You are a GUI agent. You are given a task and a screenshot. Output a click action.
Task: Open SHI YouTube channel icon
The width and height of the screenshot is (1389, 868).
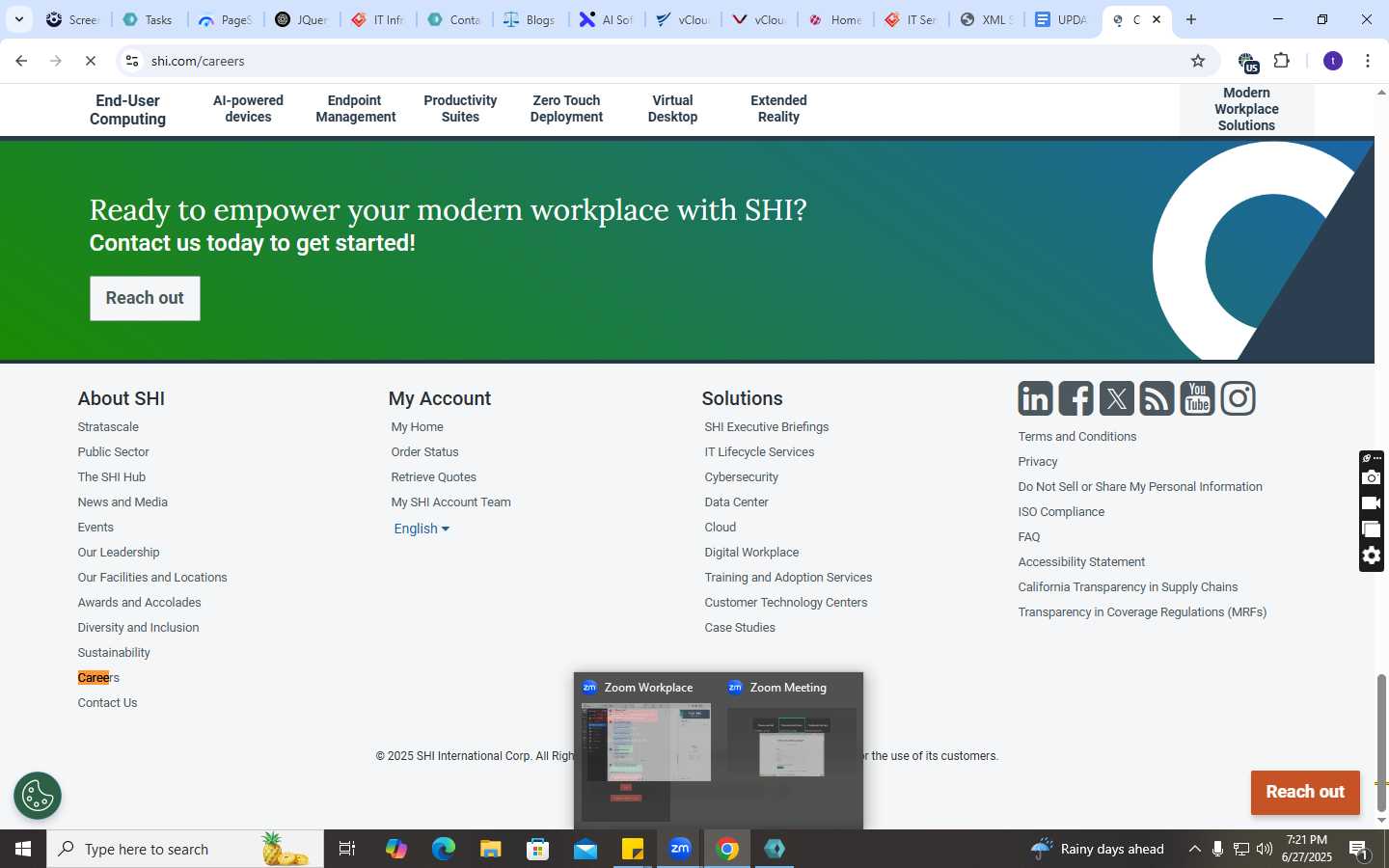click(1197, 398)
